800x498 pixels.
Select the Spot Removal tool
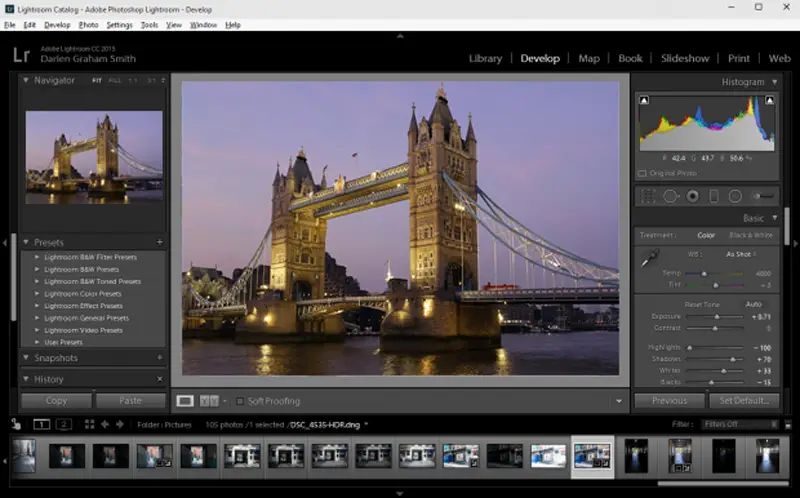coord(670,196)
